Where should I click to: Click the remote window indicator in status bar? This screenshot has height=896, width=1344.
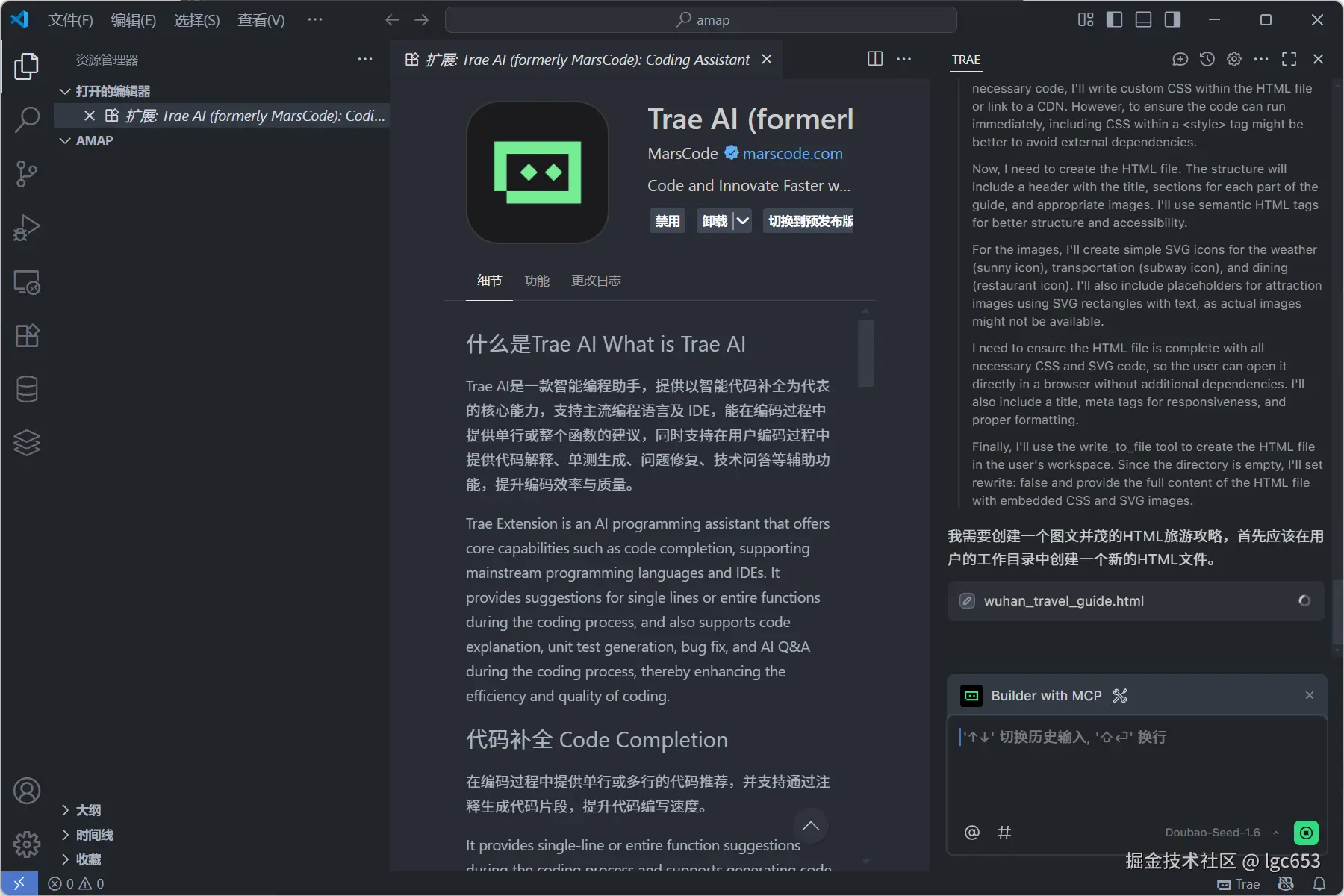[x=19, y=883]
